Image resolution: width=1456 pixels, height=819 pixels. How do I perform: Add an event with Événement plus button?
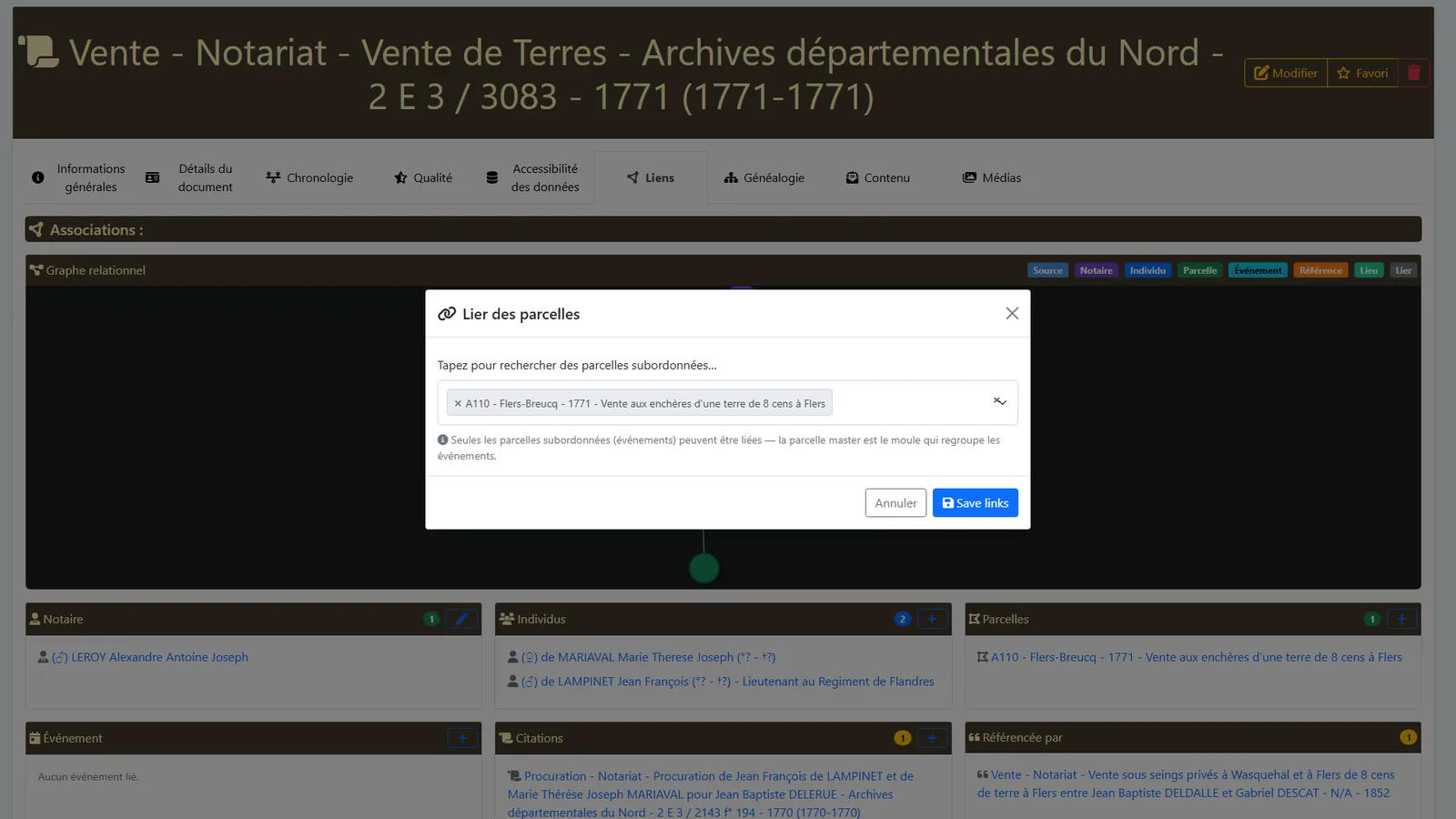coord(462,738)
